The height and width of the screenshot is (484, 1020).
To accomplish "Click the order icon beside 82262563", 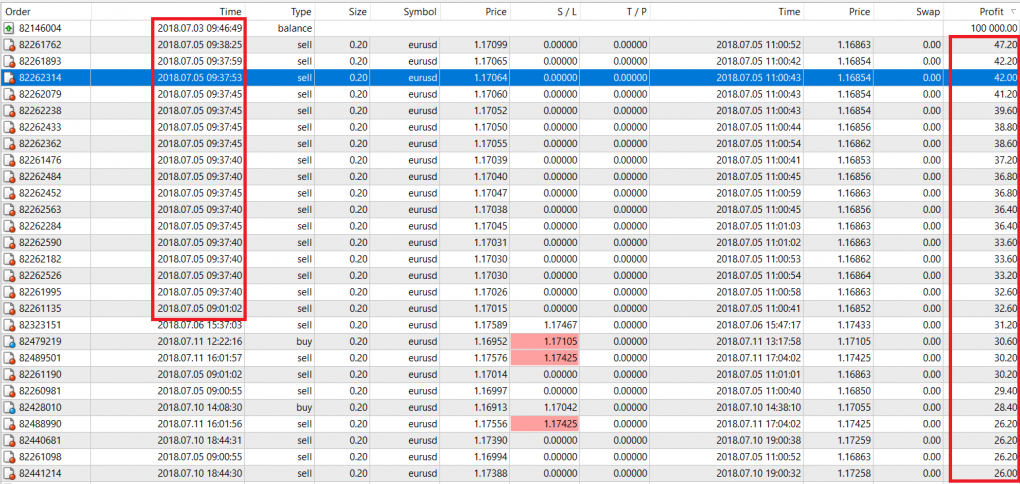I will pos(8,209).
